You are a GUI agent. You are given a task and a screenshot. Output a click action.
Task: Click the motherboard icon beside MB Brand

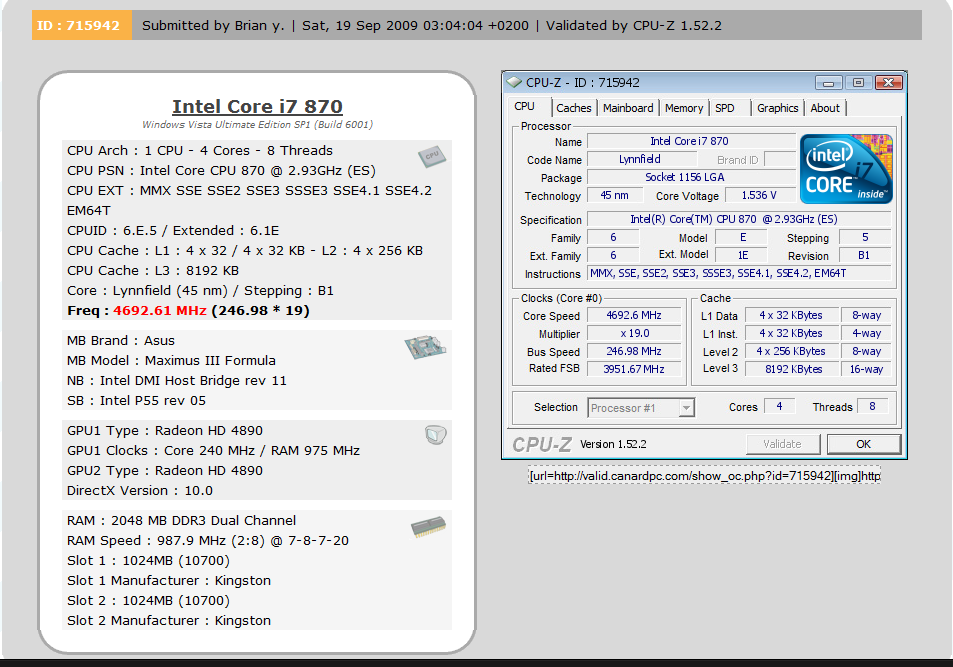pyautogui.click(x=425, y=347)
